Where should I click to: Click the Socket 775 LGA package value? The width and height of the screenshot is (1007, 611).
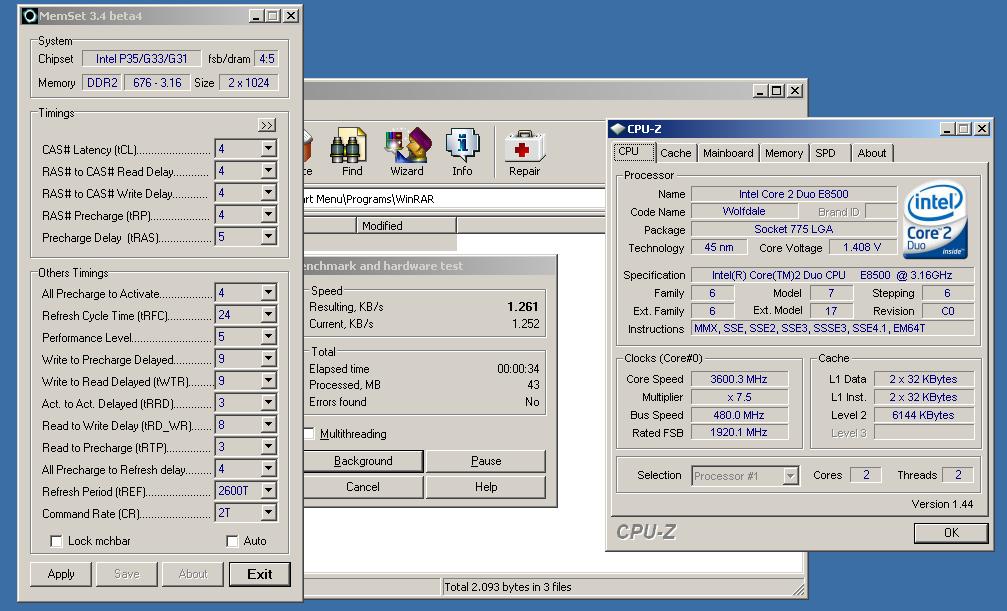[x=794, y=229]
